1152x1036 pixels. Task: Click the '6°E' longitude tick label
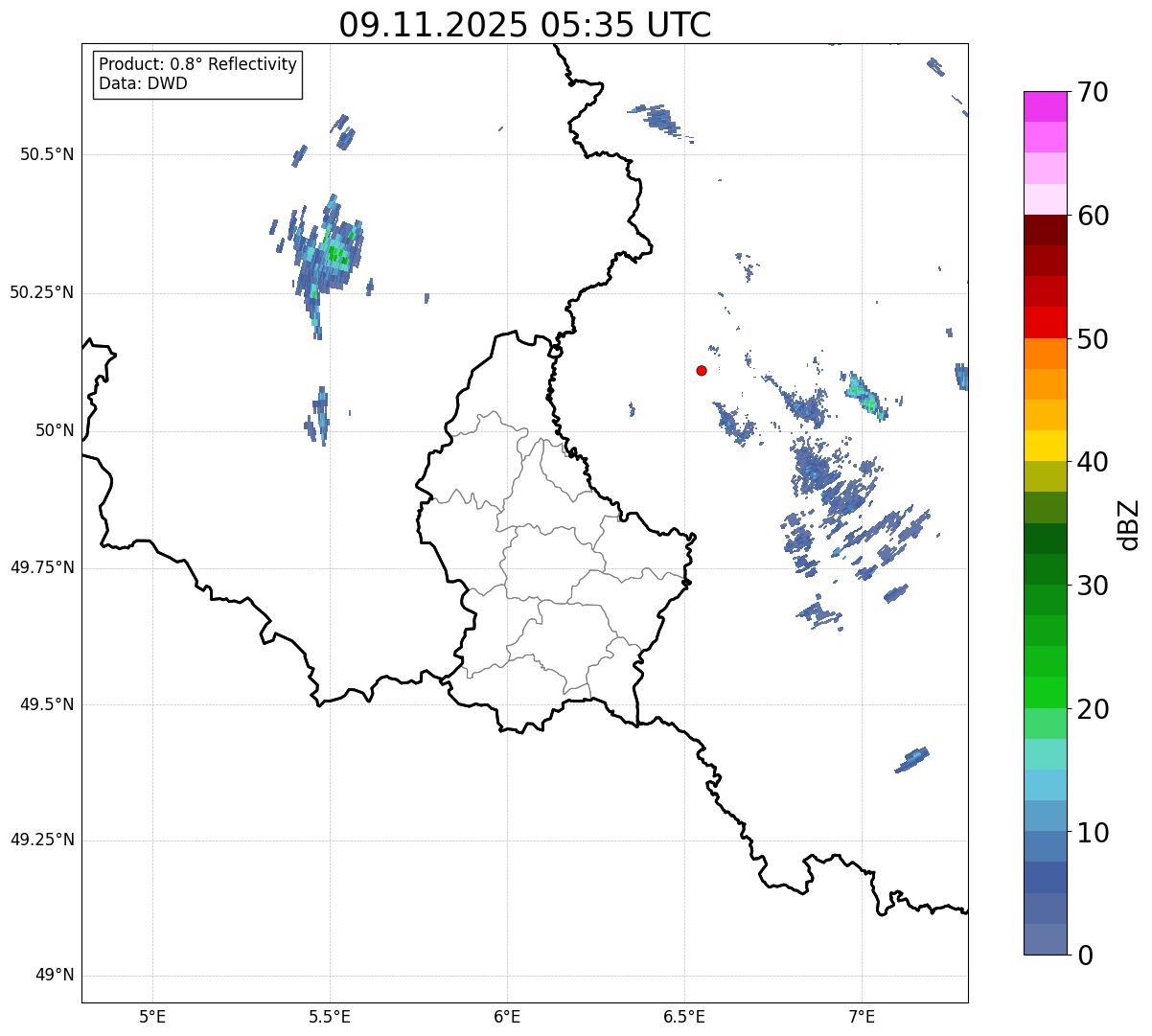tap(507, 1016)
